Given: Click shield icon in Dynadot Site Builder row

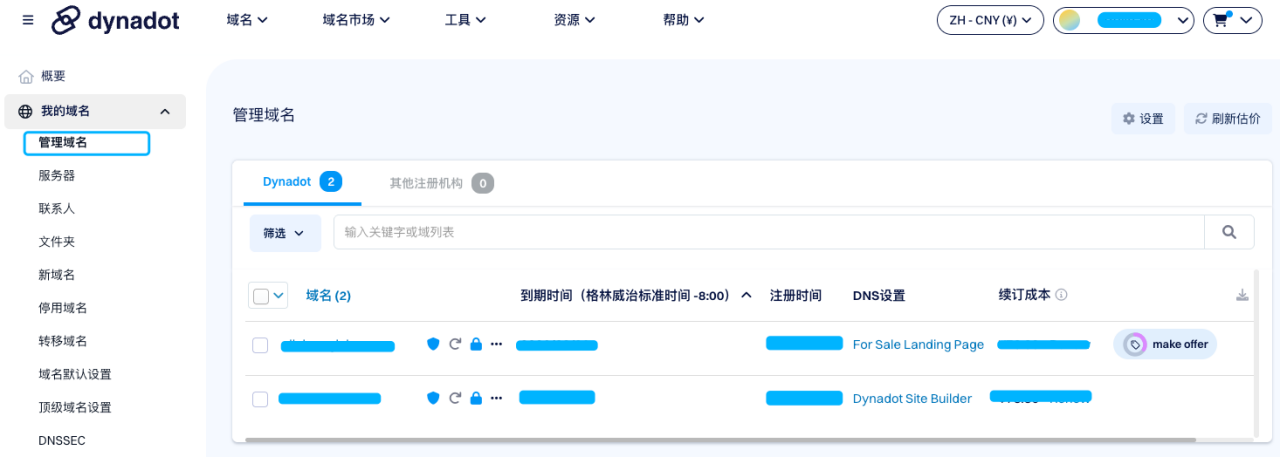Looking at the screenshot, I should coord(433,398).
